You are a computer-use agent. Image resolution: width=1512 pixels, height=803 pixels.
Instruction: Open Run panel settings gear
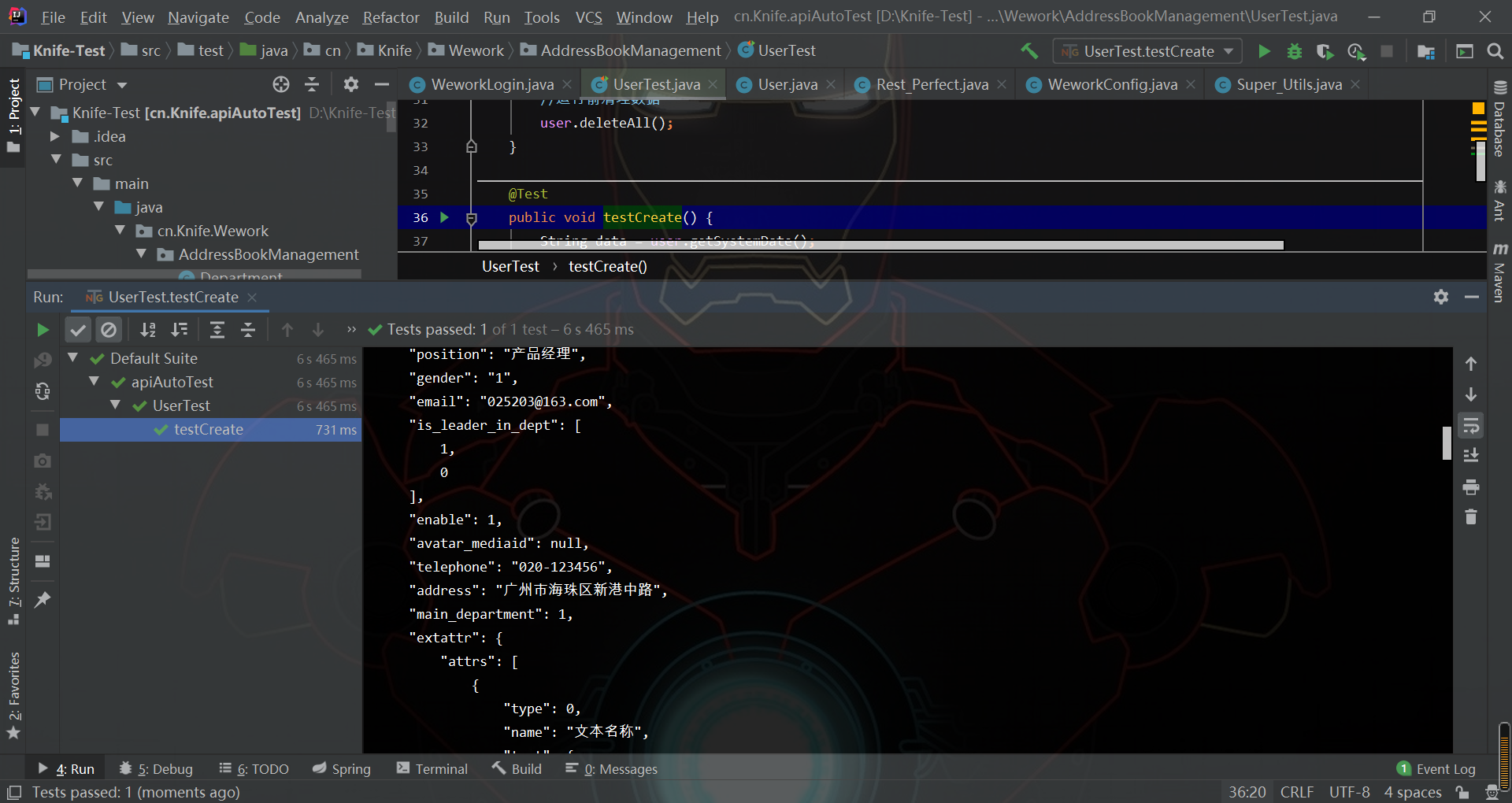pos(1440,297)
